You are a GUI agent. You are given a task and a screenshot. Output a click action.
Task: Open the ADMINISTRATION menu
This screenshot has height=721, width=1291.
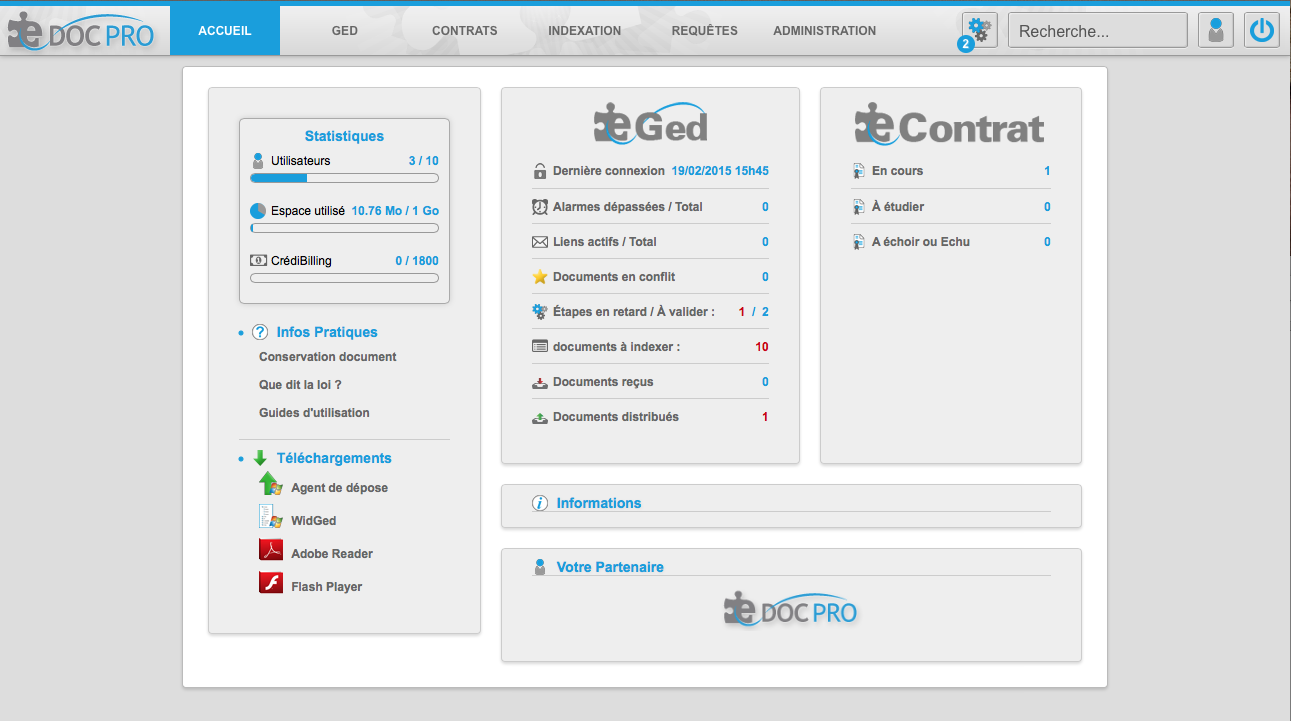pyautogui.click(x=824, y=31)
